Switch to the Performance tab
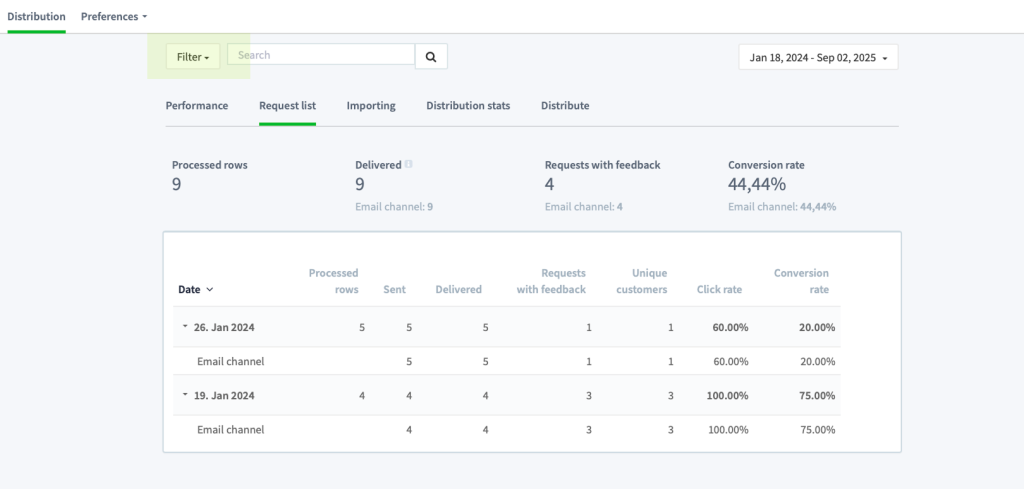Viewport: 1024px width, 489px height. (197, 105)
